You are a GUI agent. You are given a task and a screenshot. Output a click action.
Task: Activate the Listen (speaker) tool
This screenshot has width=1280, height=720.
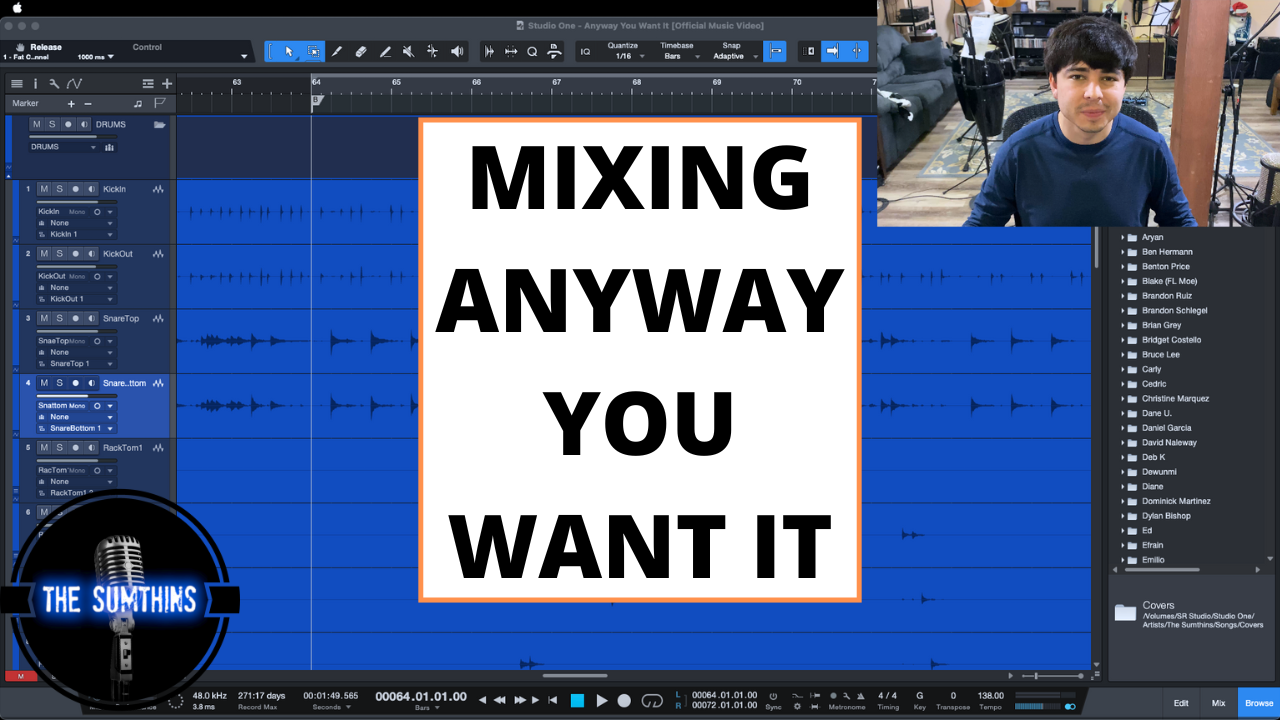(457, 51)
